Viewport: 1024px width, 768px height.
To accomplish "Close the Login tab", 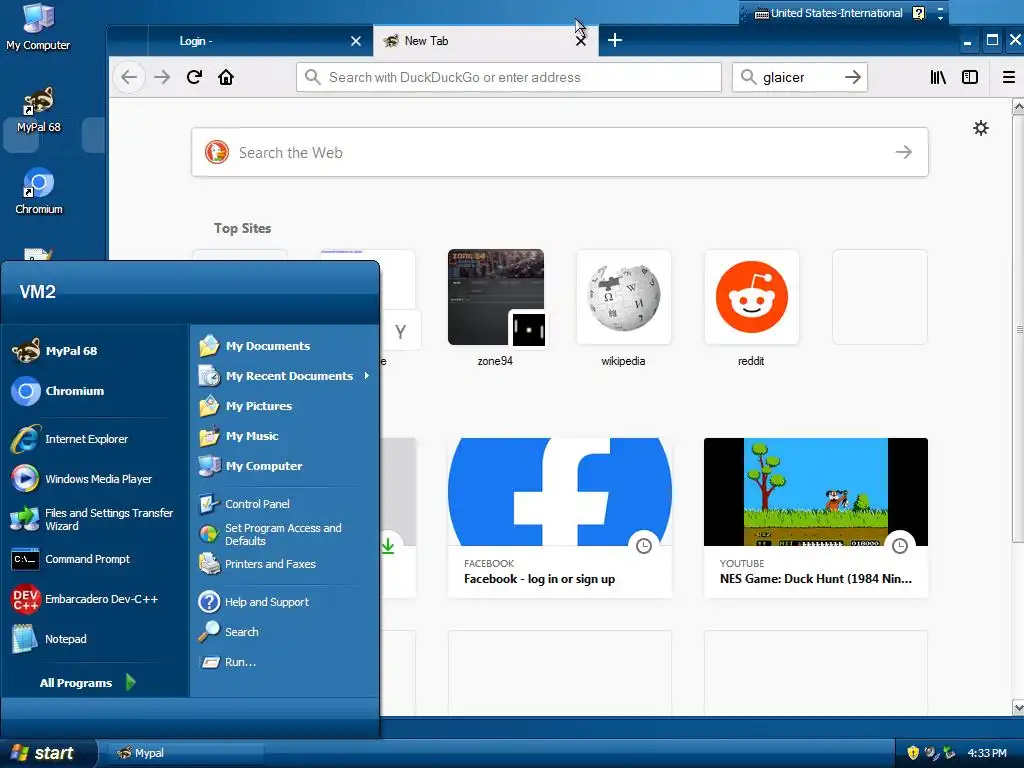I will click(356, 41).
